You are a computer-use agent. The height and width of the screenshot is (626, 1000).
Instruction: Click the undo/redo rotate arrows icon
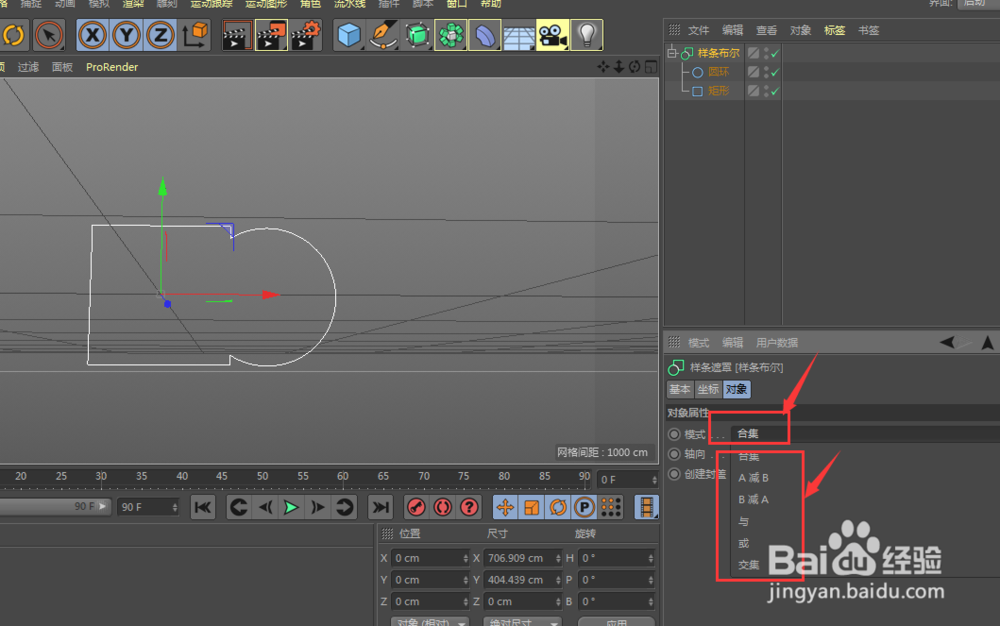coord(13,36)
